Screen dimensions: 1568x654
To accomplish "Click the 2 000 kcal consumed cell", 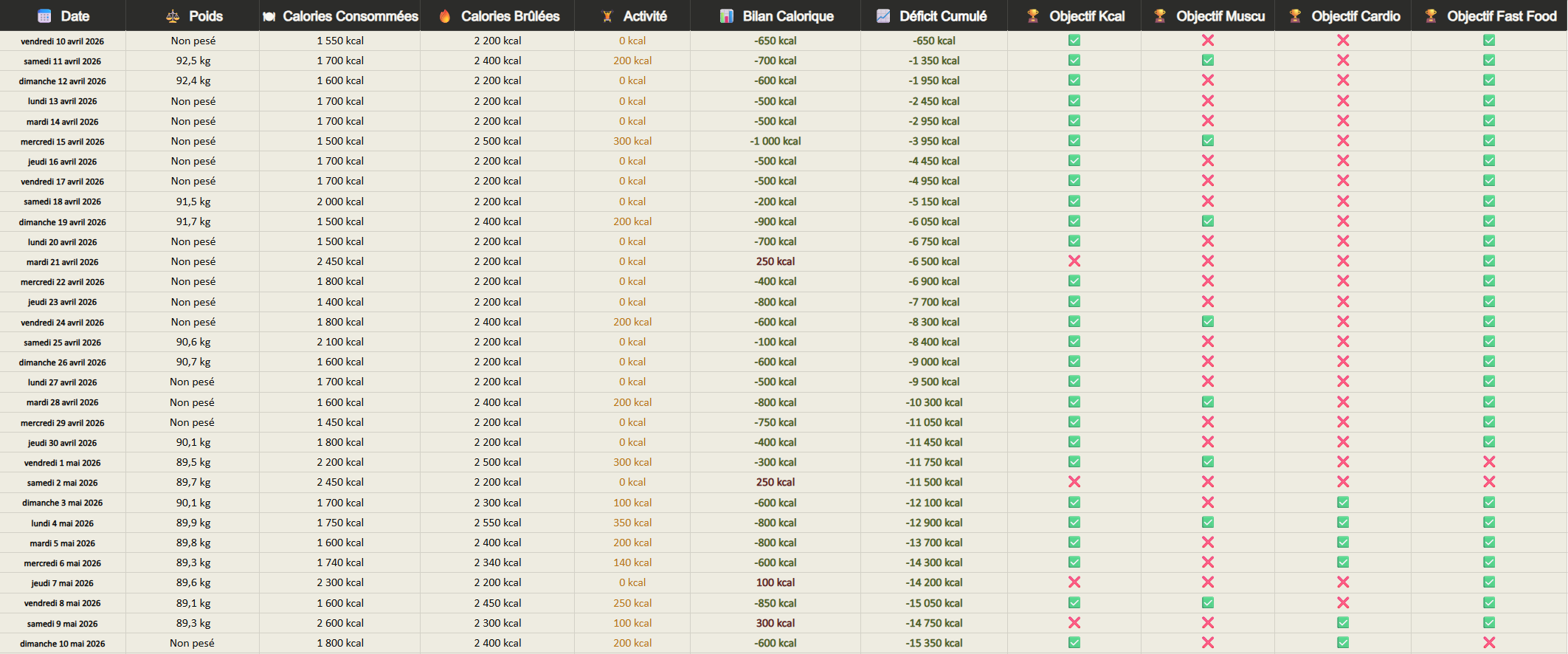I will click(x=340, y=202).
